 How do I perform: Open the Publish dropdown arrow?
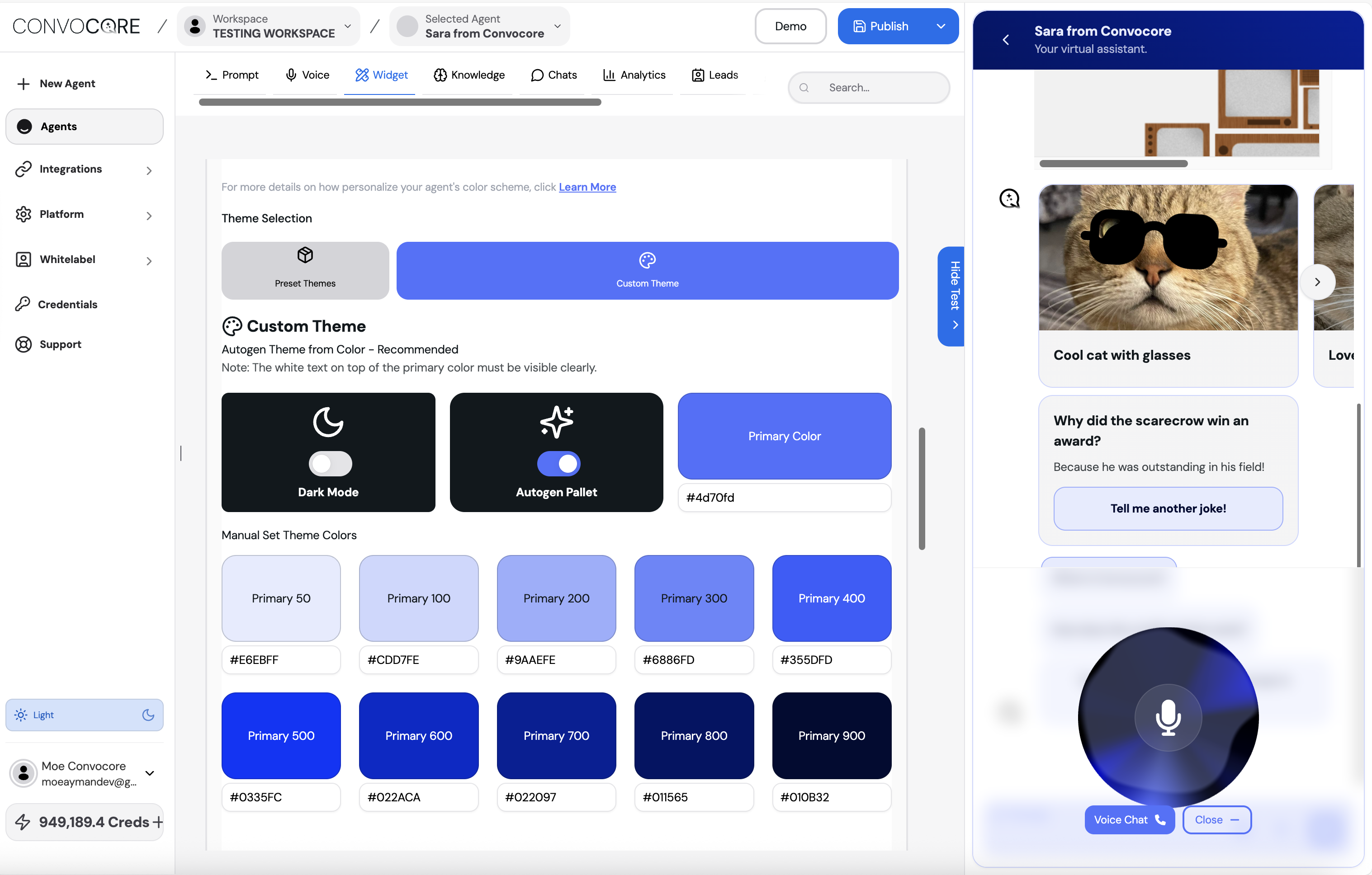click(941, 26)
